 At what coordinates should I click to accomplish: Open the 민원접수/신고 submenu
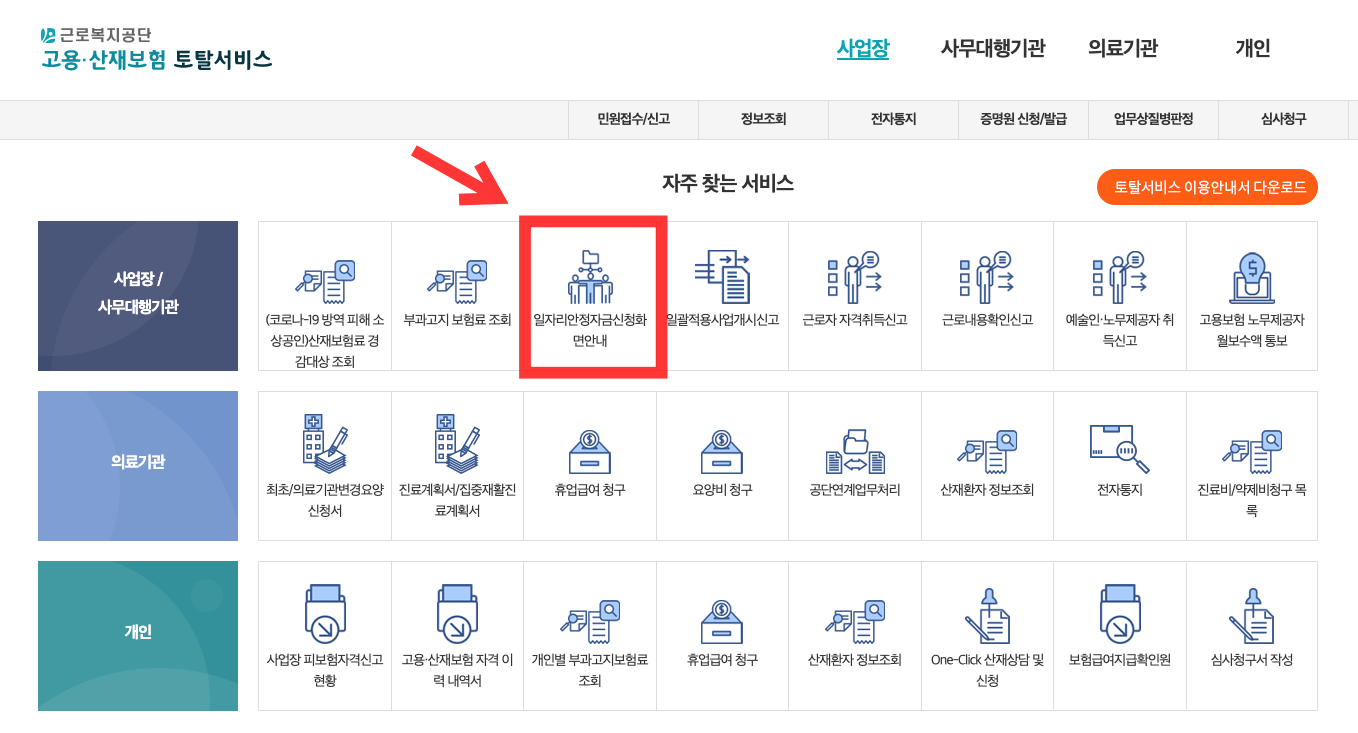click(633, 119)
